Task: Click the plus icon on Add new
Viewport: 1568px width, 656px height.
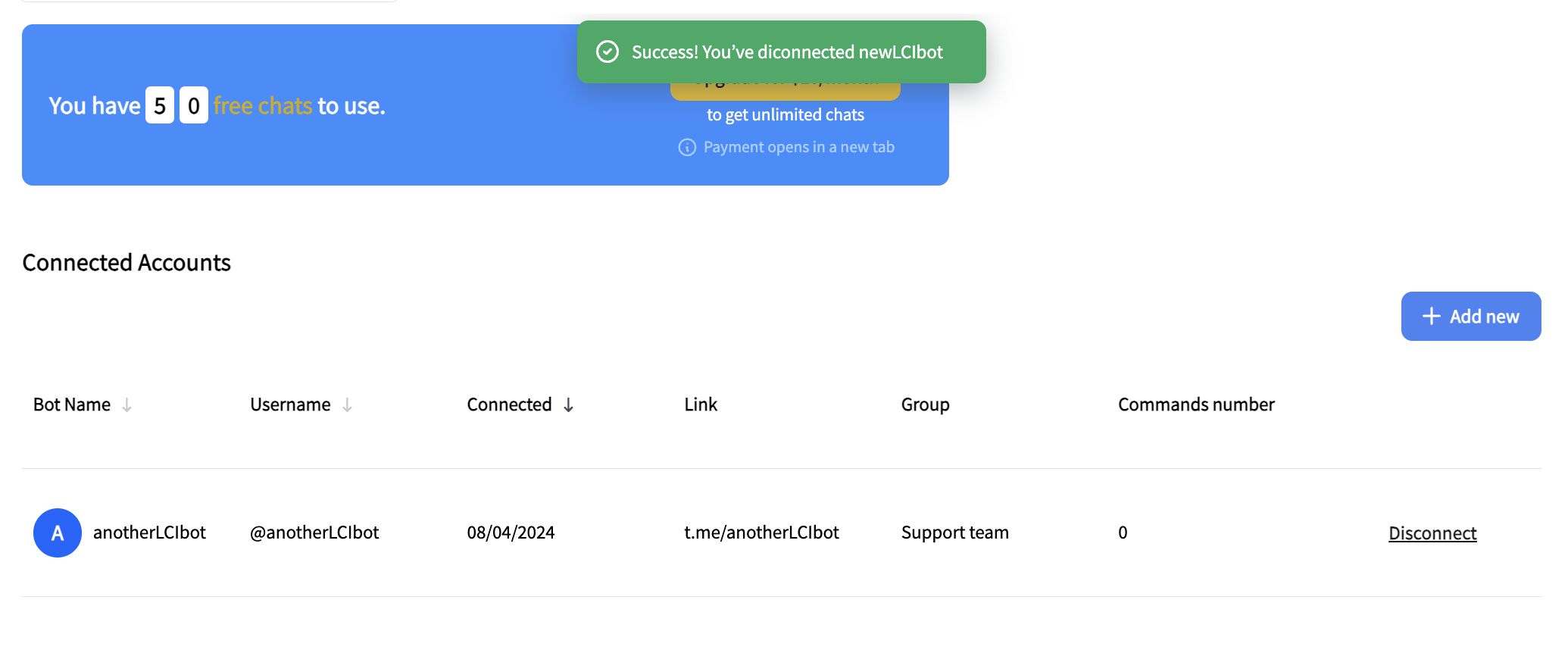Action: [x=1431, y=317]
